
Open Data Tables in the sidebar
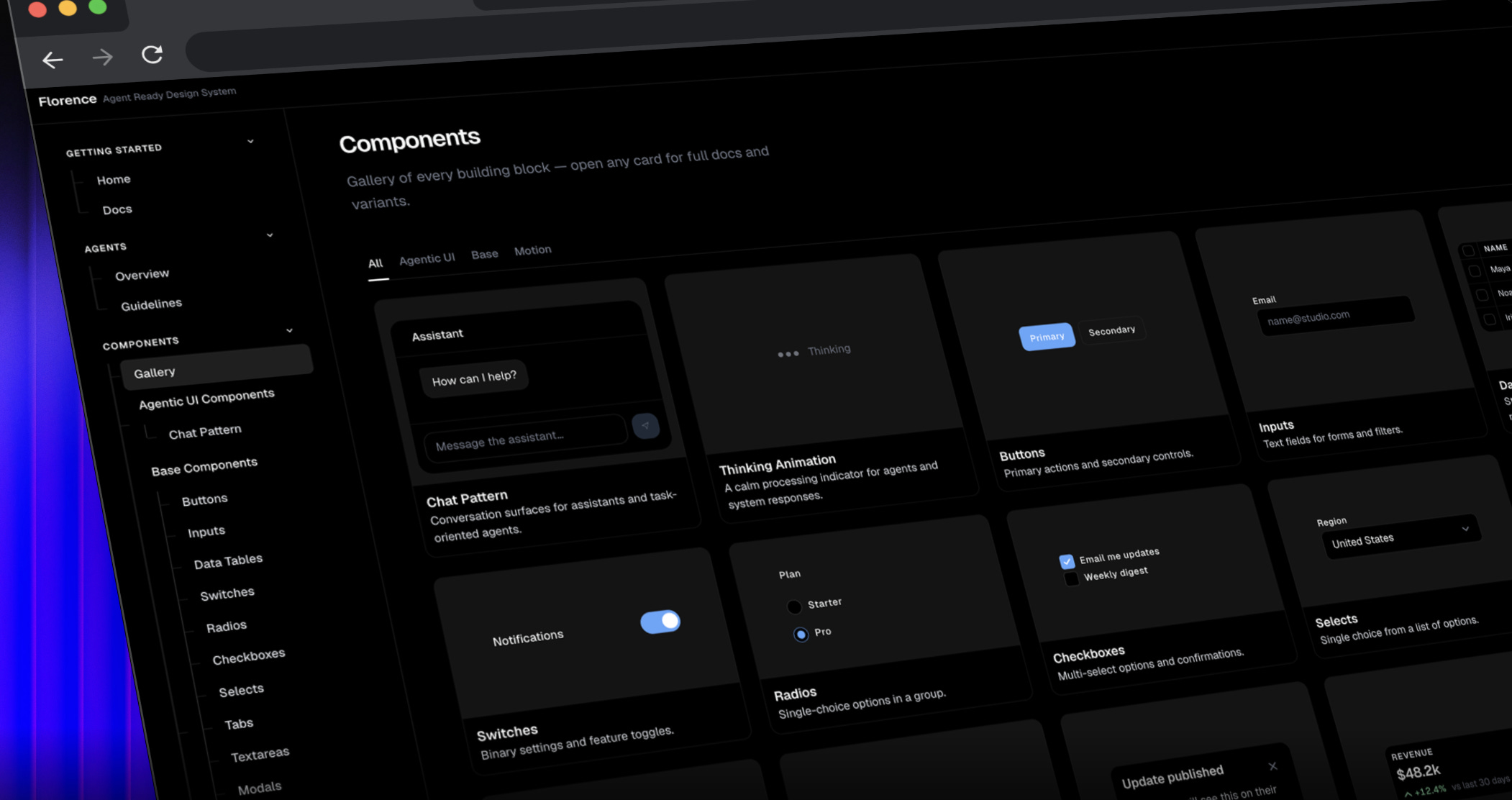click(228, 561)
